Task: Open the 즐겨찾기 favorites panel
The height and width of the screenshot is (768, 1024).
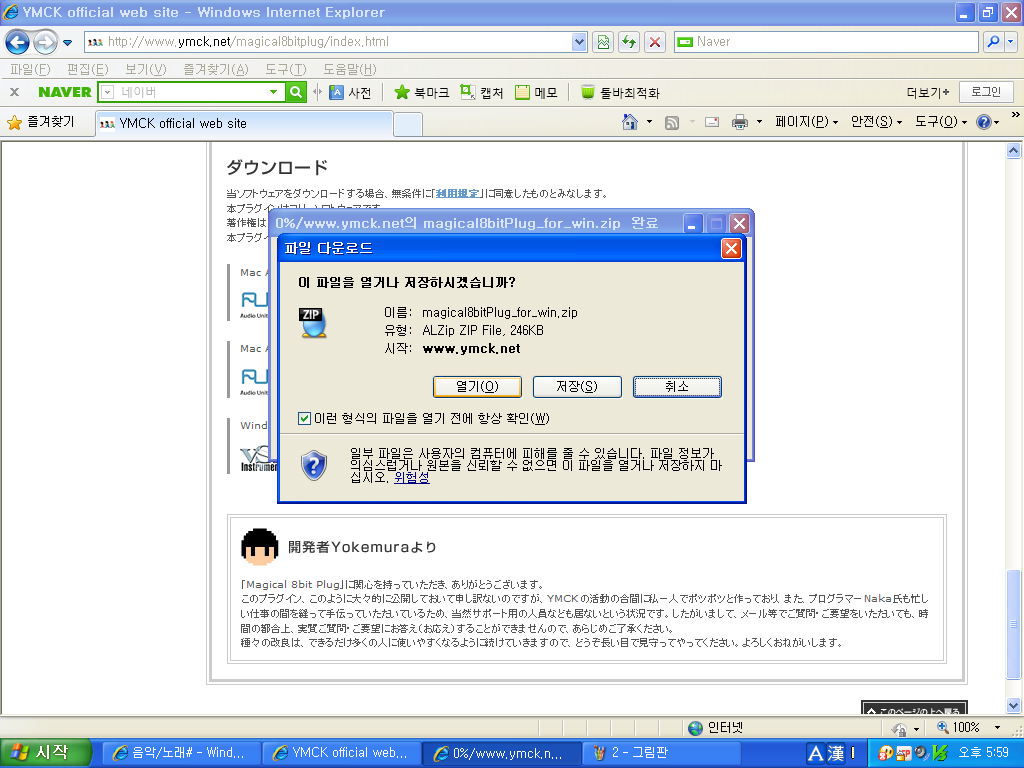Action: click(x=40, y=122)
